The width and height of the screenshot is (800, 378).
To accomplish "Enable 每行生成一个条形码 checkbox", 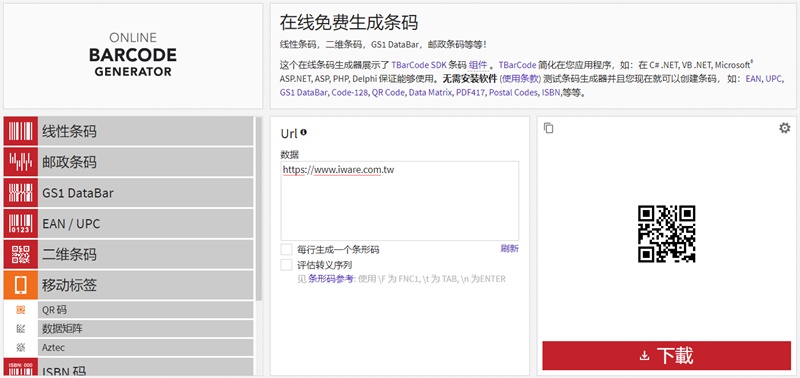I will click(287, 249).
